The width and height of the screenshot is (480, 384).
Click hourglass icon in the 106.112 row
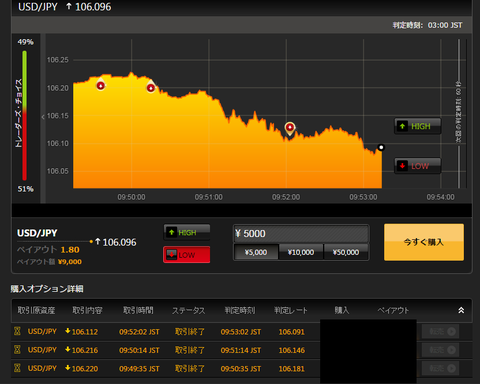tap(17, 331)
